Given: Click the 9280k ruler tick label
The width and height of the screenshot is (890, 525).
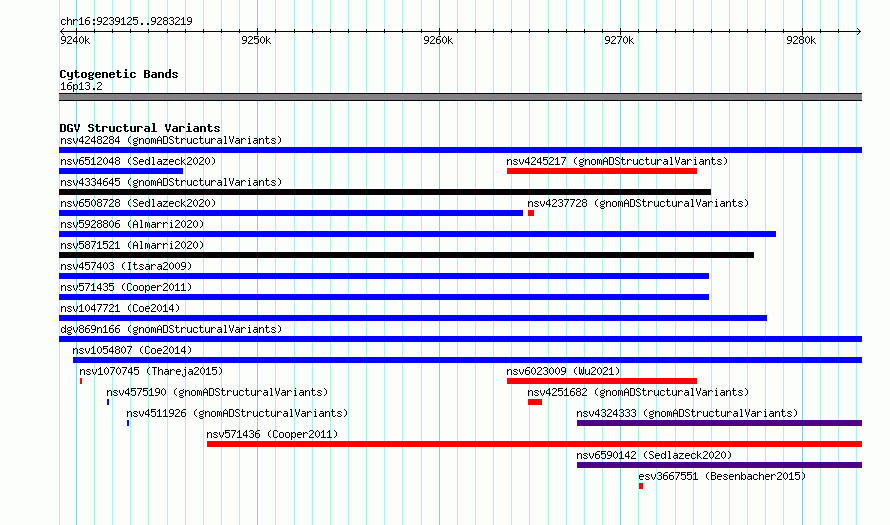Looking at the screenshot, I should [x=801, y=40].
